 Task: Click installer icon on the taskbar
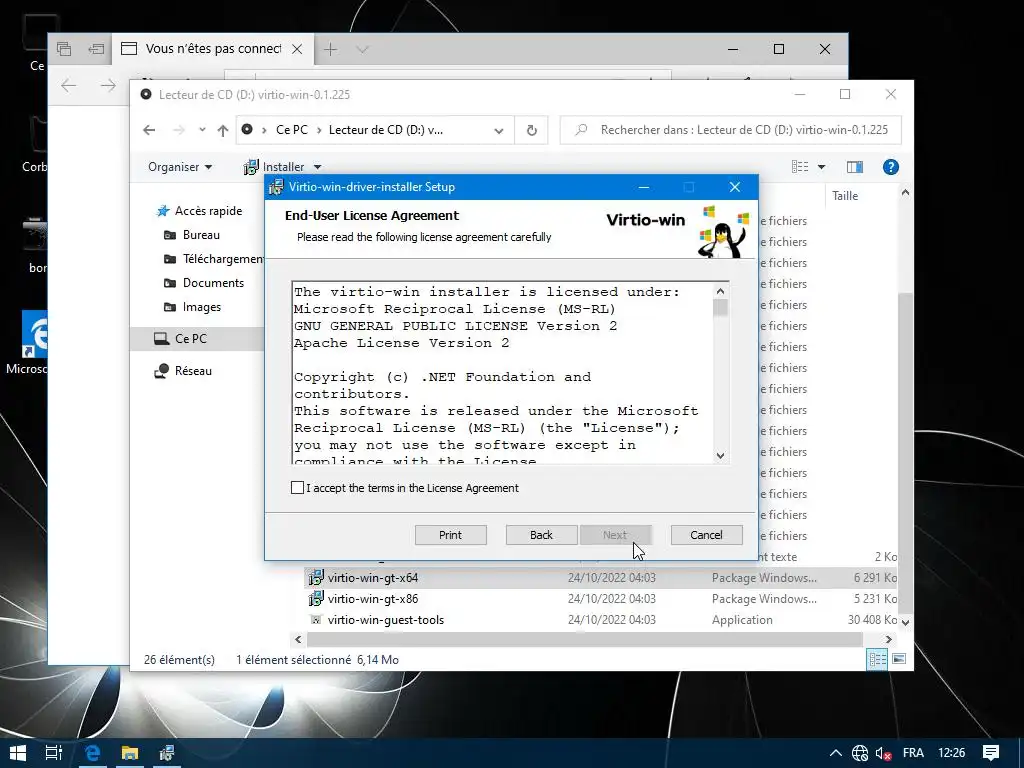pos(167,753)
